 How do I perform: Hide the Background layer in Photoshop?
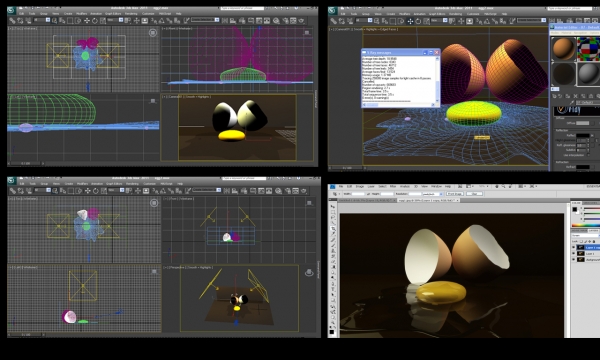pos(574,259)
